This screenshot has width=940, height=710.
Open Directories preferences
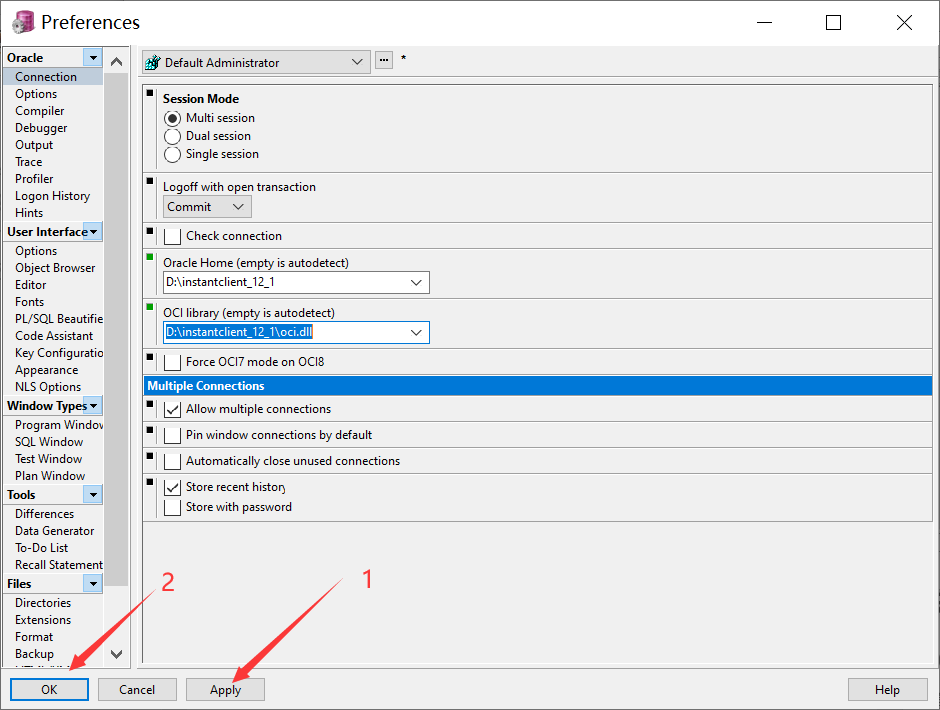pos(43,603)
